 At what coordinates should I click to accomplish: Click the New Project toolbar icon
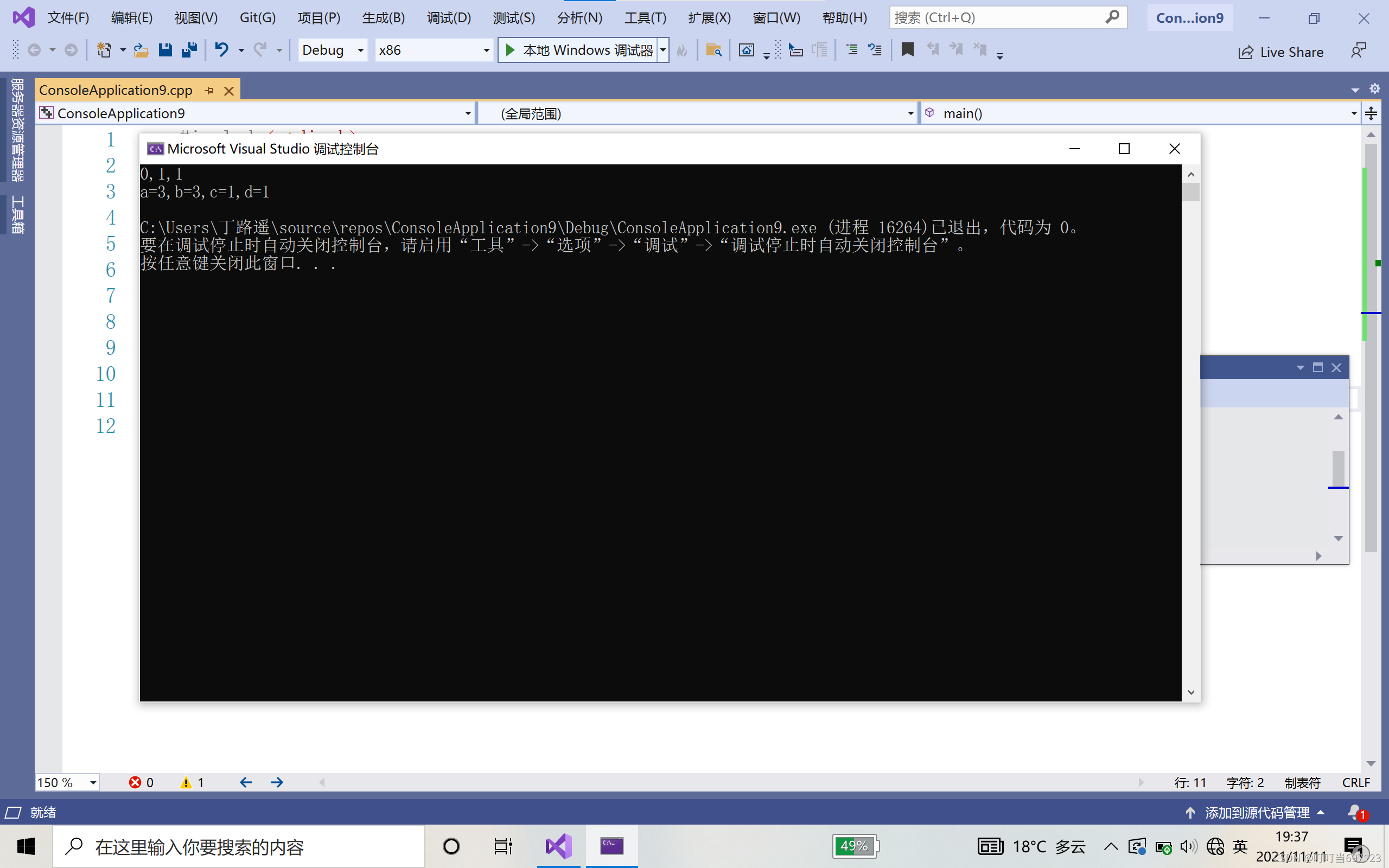(104, 50)
